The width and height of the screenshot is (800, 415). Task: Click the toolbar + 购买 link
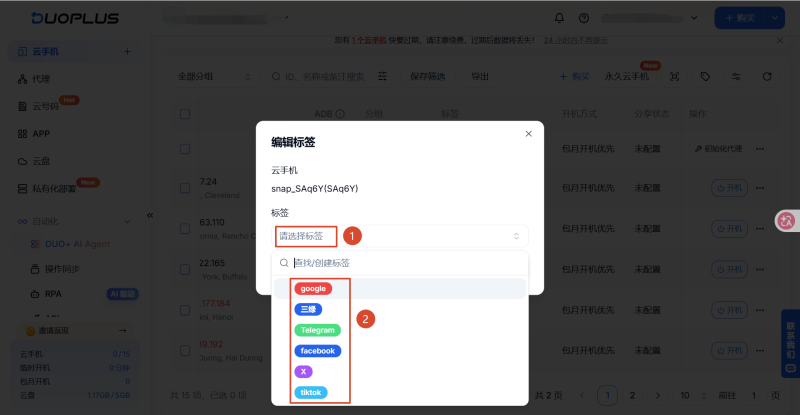(574, 77)
